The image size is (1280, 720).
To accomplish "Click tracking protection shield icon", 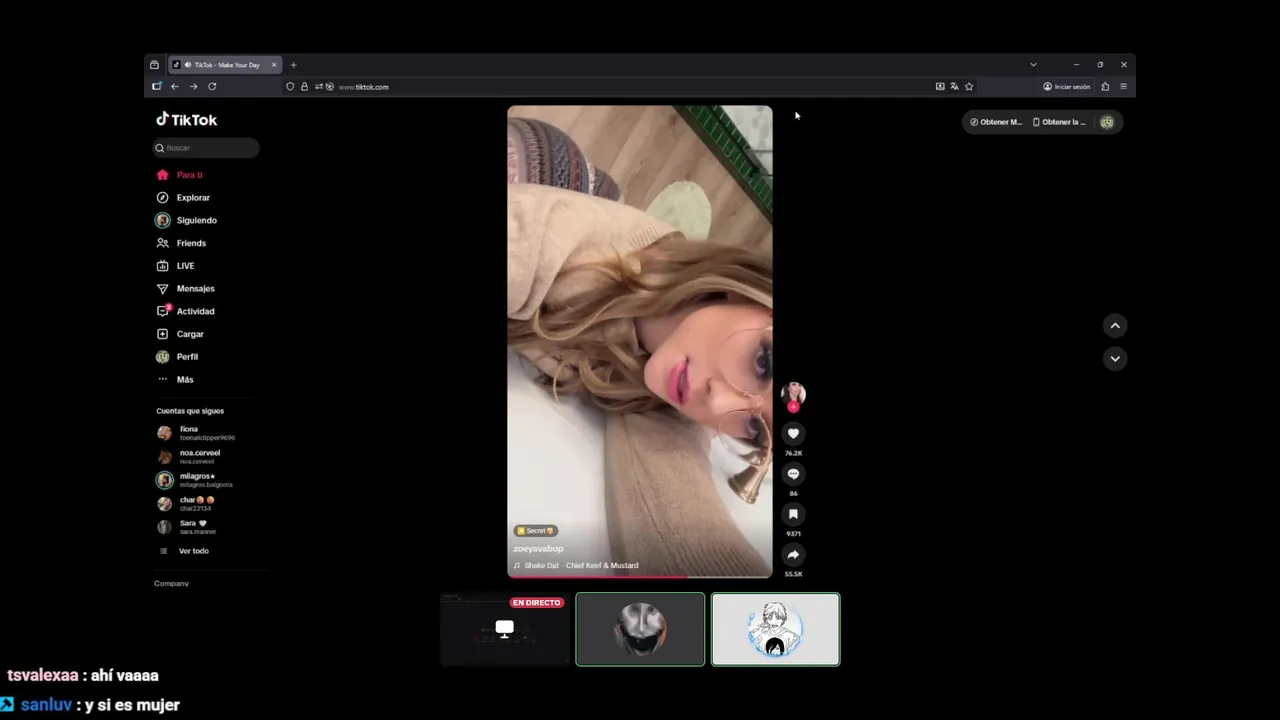I will (x=290, y=87).
